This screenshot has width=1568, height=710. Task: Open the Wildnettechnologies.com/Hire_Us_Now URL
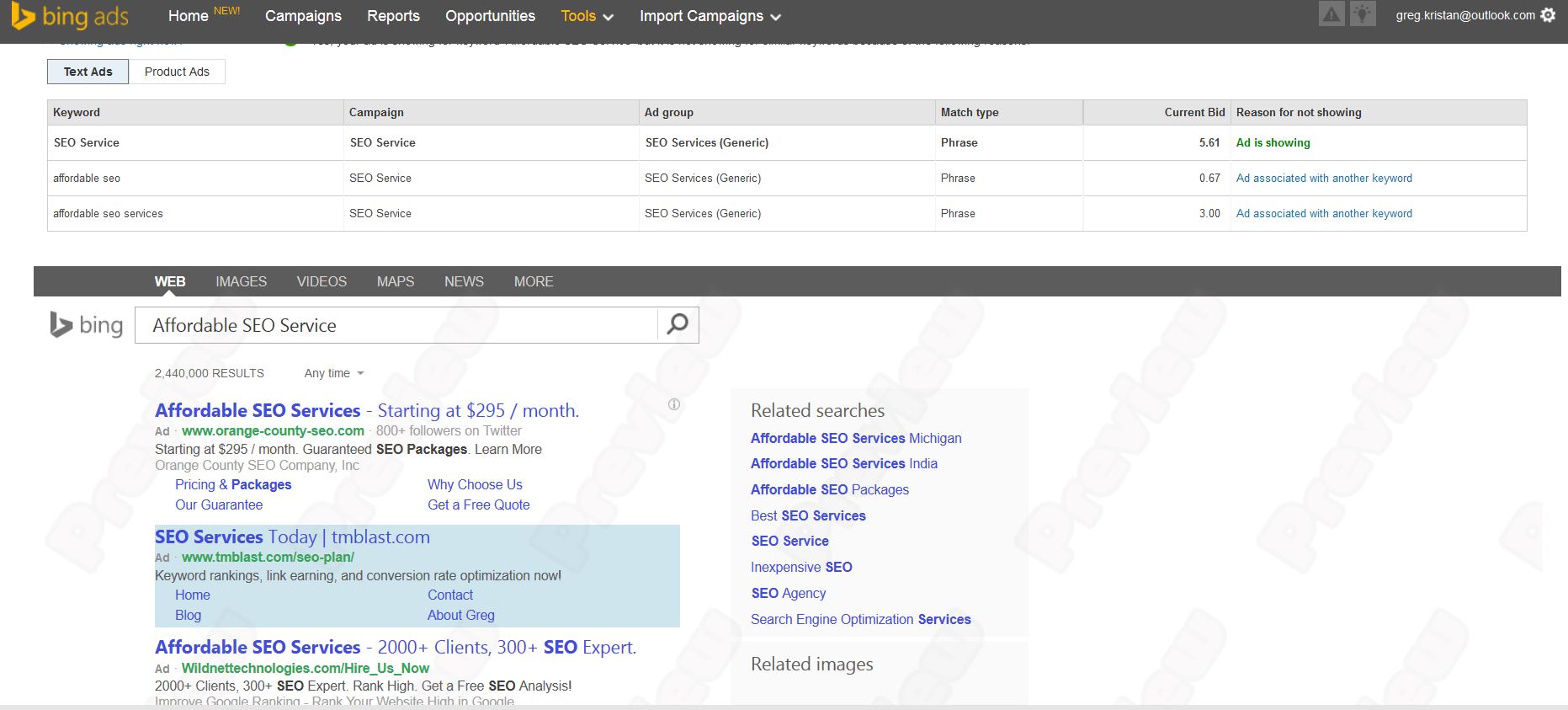306,668
